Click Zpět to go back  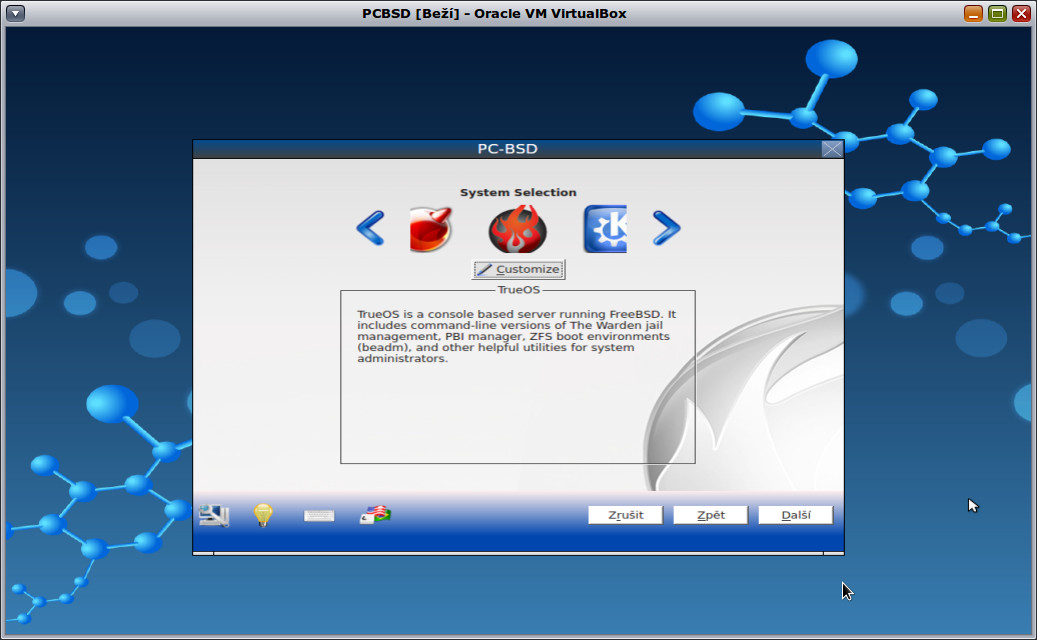pyautogui.click(x=710, y=514)
